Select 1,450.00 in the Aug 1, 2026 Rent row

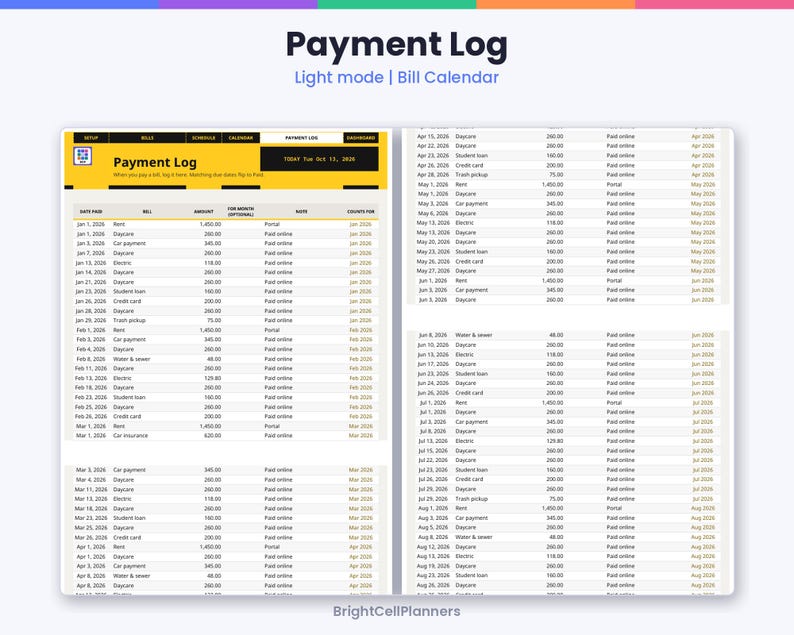[553, 508]
